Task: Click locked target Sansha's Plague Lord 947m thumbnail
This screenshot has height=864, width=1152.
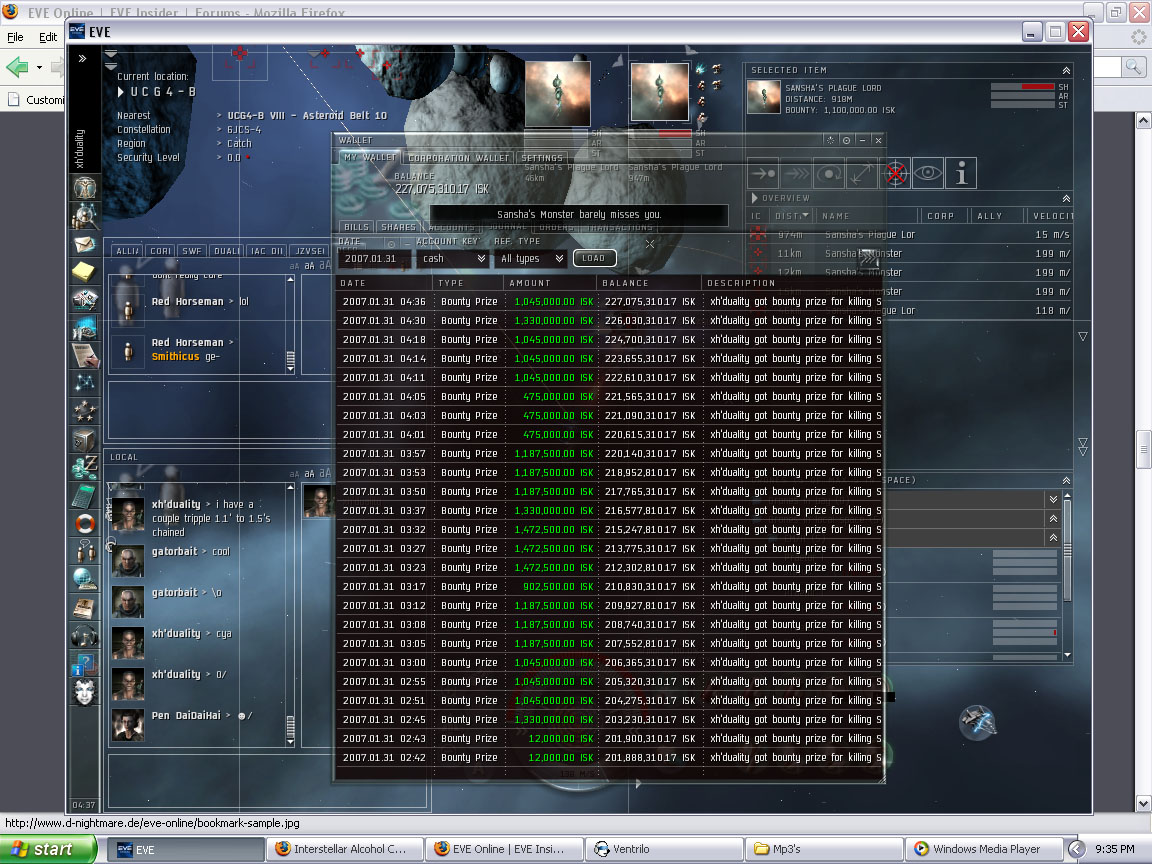Action: point(660,93)
